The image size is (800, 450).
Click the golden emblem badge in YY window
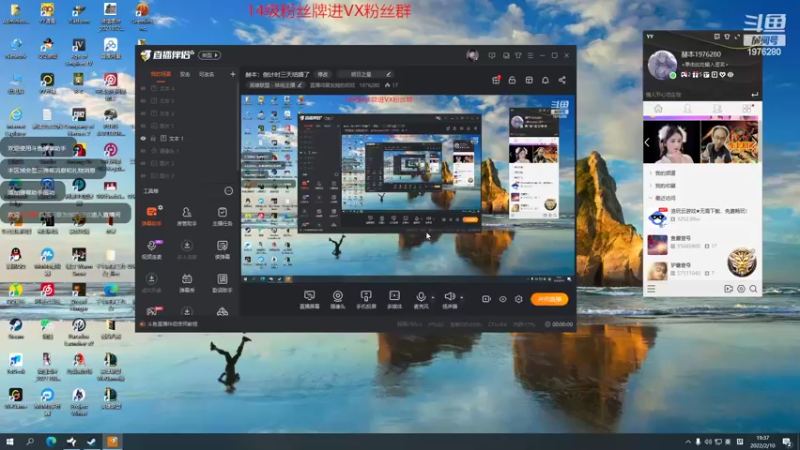point(741,262)
